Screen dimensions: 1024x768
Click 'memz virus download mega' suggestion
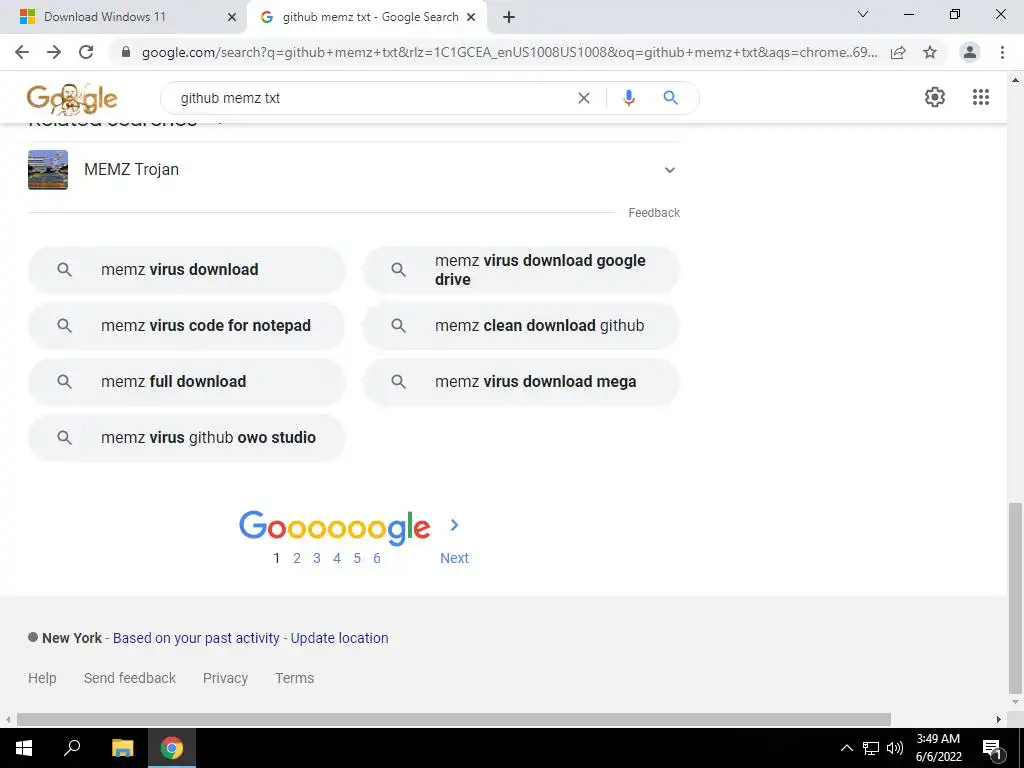[x=521, y=381]
